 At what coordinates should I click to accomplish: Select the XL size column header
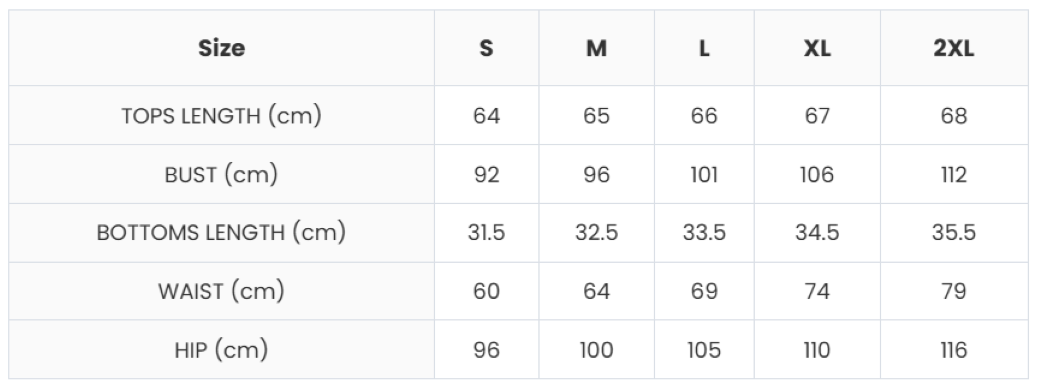[817, 48]
